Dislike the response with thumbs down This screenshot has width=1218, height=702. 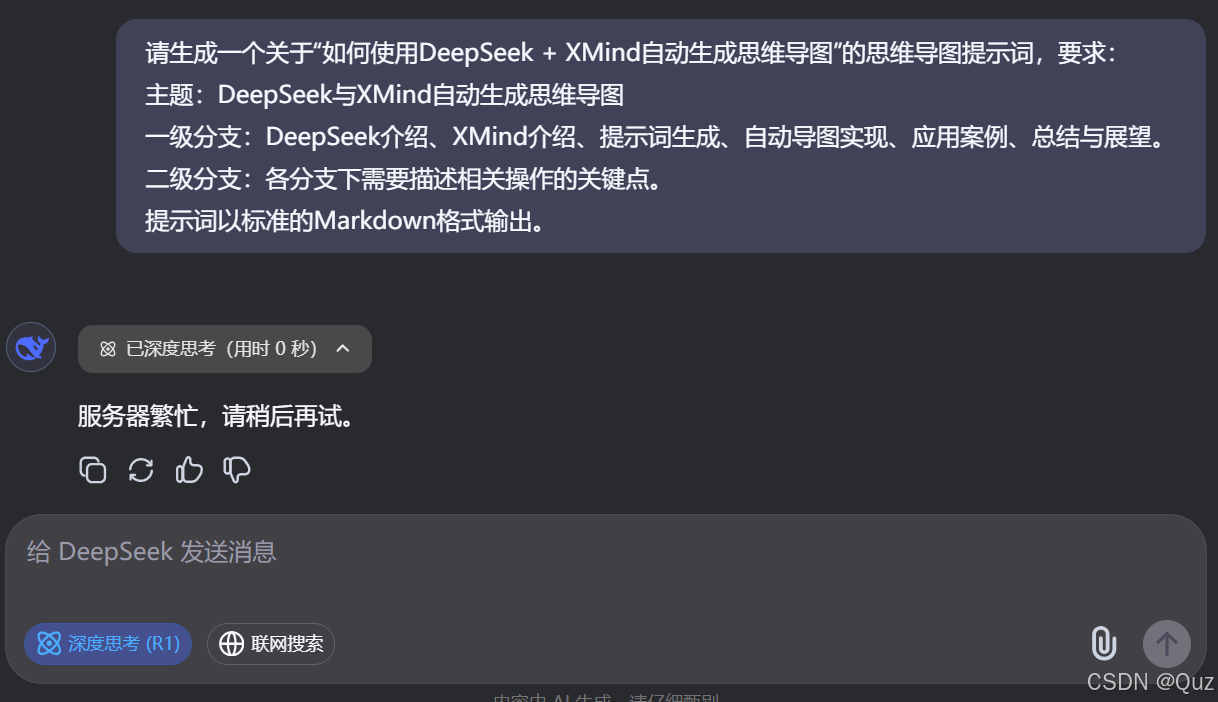(237, 469)
